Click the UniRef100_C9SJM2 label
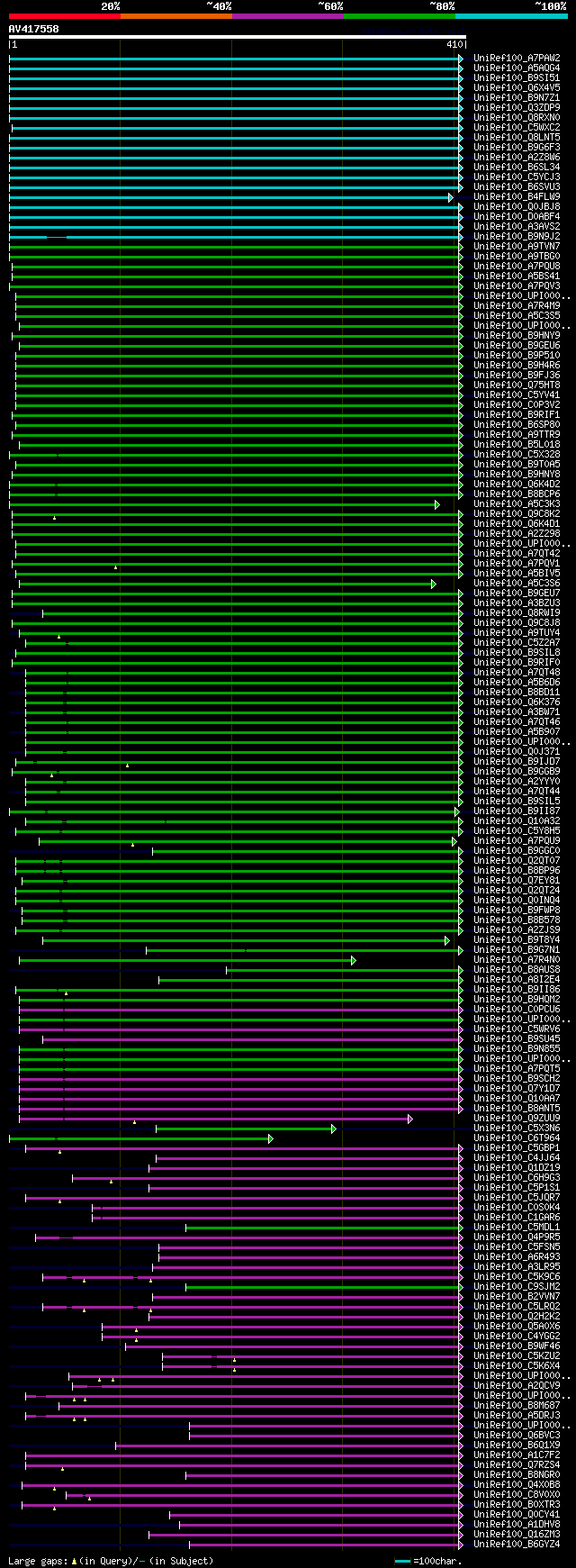The image size is (576, 1568). 517,1287
